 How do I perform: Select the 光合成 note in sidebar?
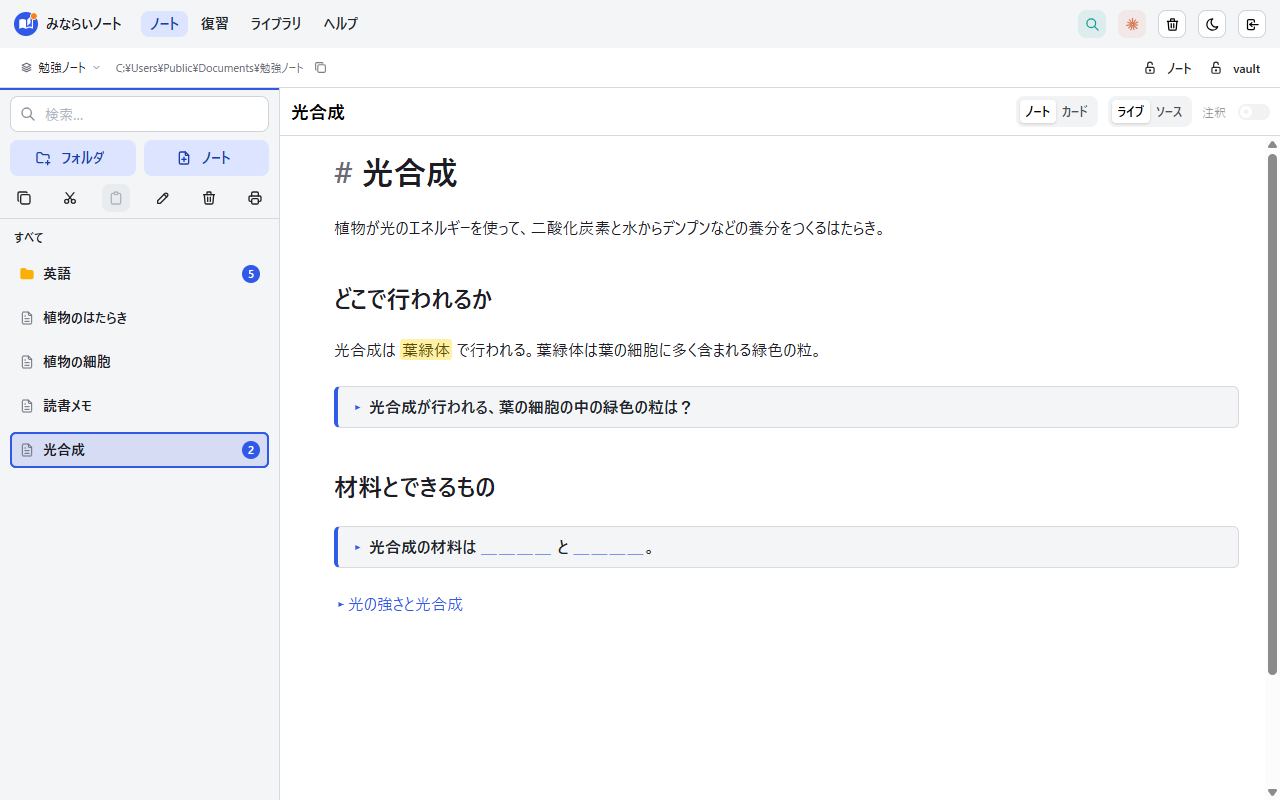tap(139, 450)
